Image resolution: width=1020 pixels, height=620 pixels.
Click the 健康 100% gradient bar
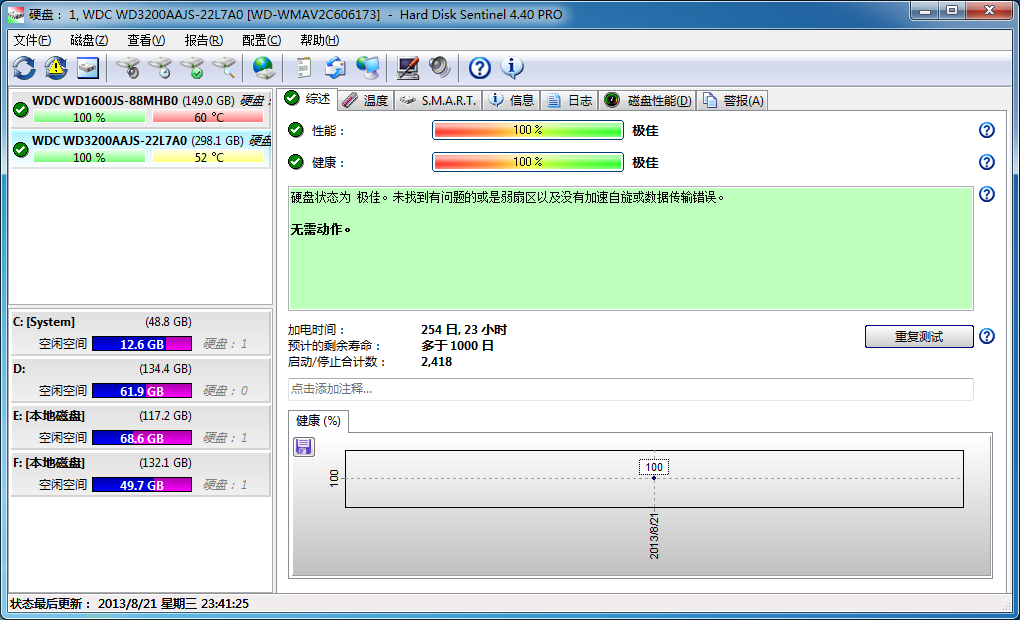pos(528,162)
